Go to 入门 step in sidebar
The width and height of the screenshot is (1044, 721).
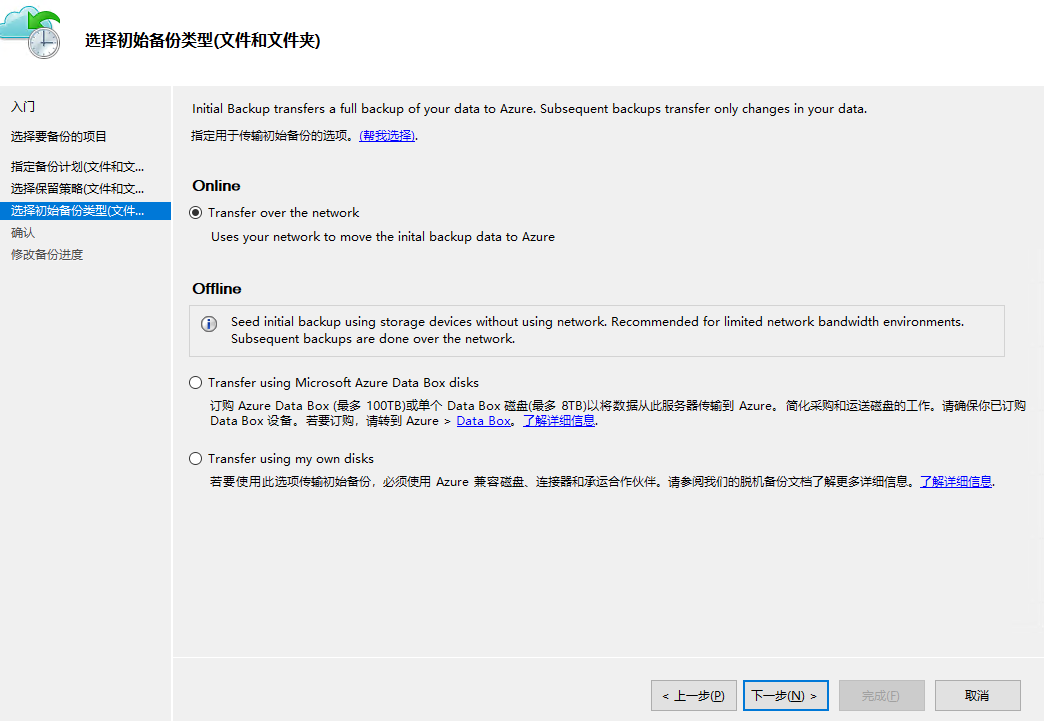[23, 107]
